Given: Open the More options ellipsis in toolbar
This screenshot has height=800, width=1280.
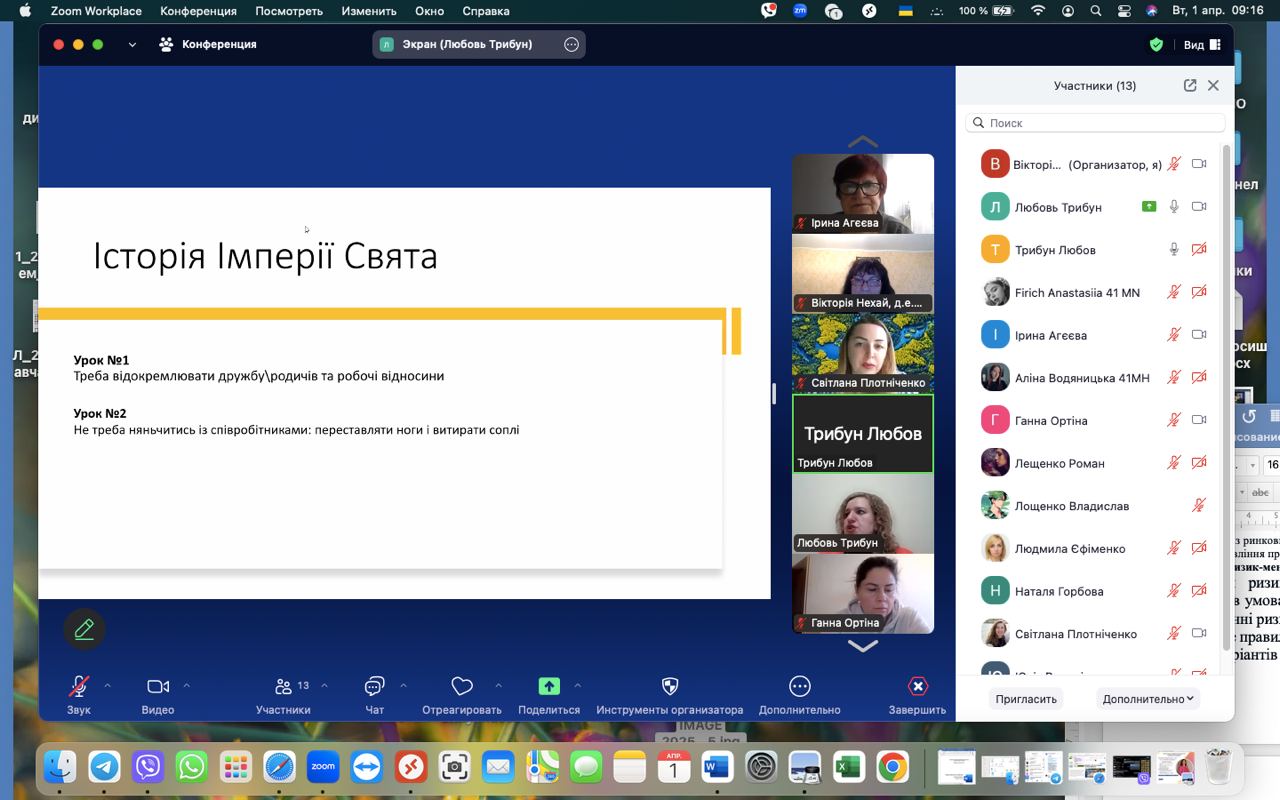Looking at the screenshot, I should 799,687.
